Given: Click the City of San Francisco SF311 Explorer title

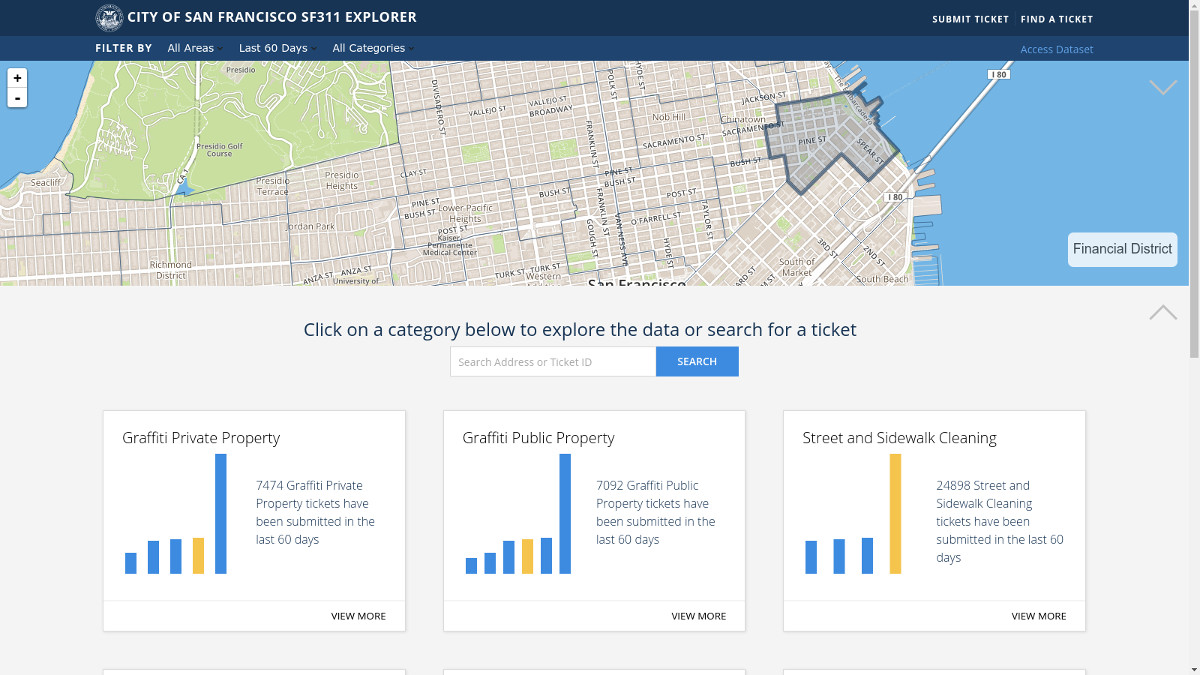Looking at the screenshot, I should coord(272,17).
